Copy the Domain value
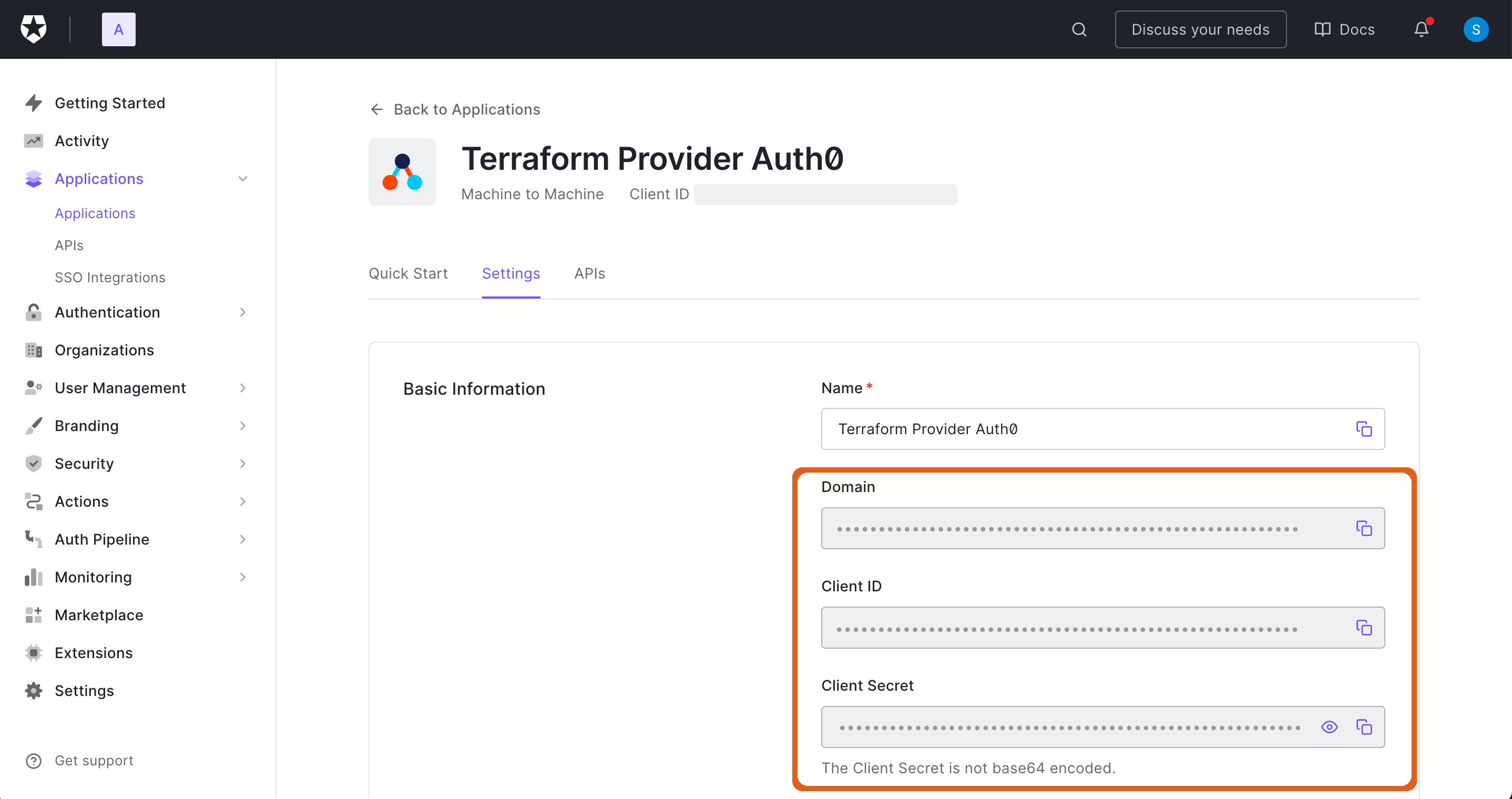This screenshot has width=1512, height=799. coord(1364,528)
